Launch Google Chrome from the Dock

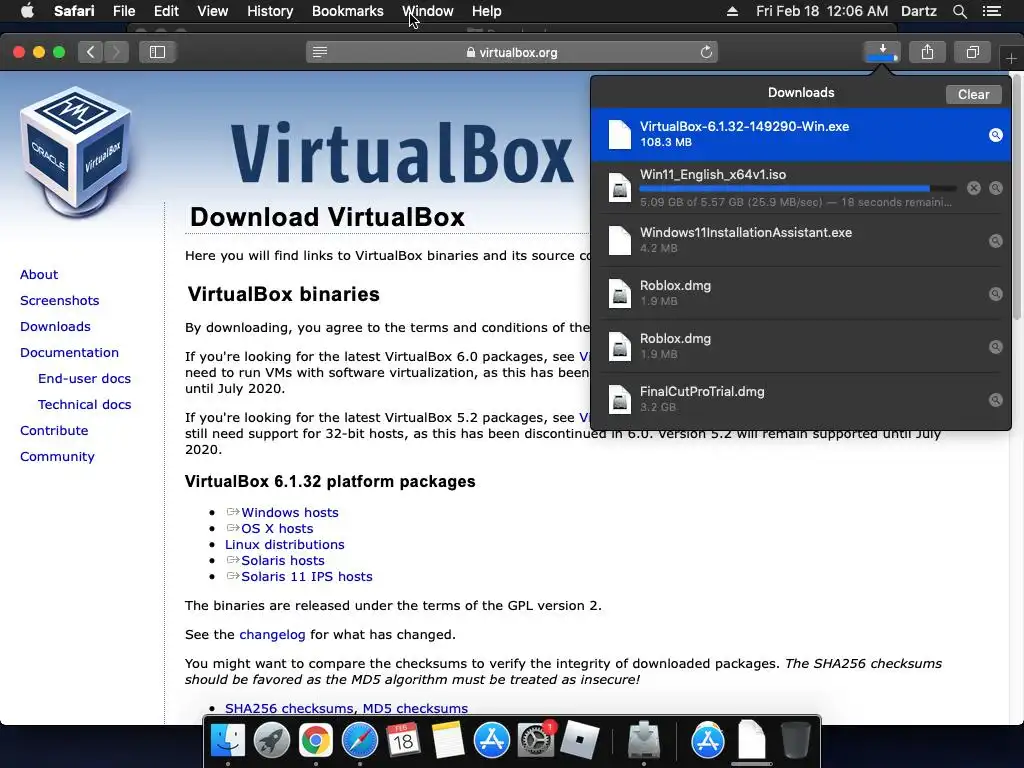pos(315,741)
